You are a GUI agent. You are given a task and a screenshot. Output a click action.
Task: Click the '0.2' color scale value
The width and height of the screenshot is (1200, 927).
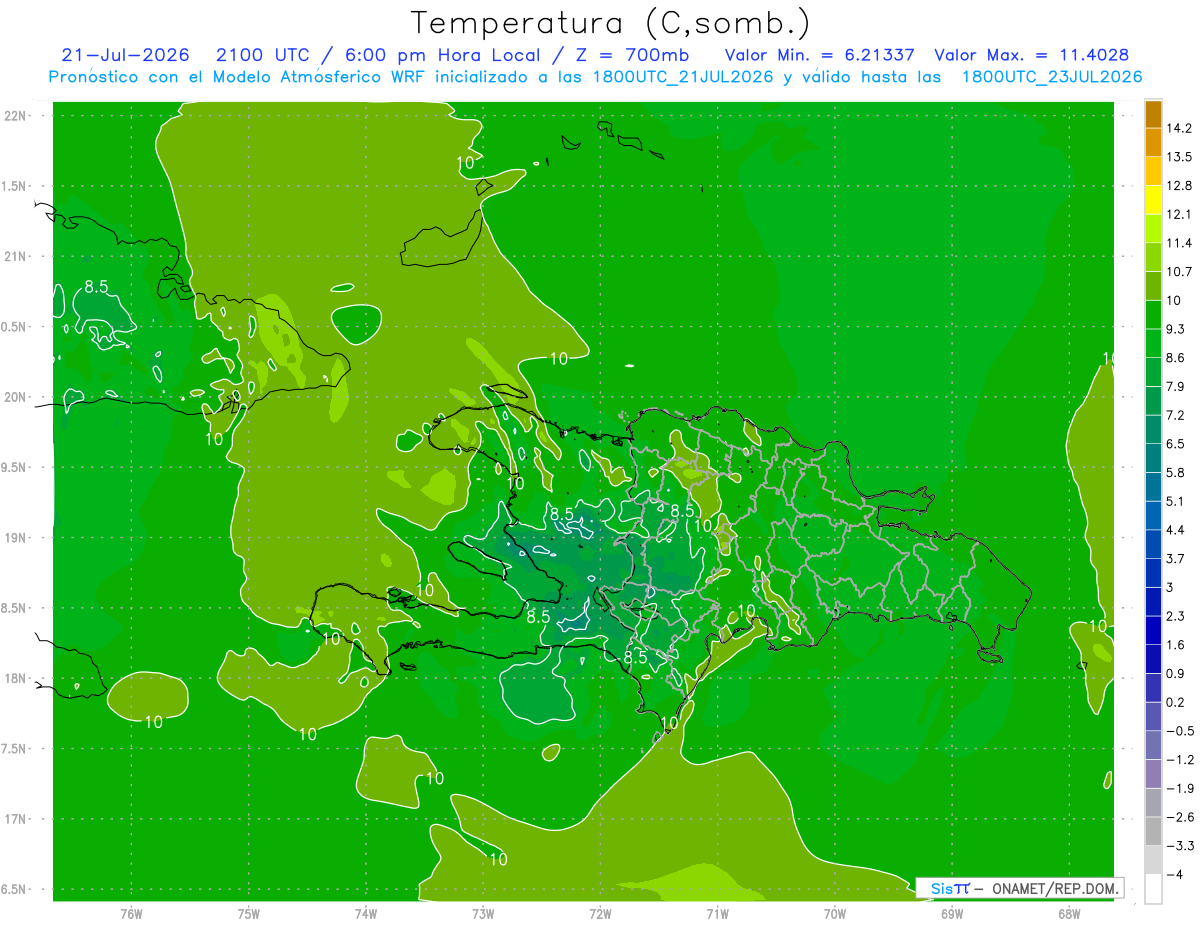click(x=1175, y=702)
